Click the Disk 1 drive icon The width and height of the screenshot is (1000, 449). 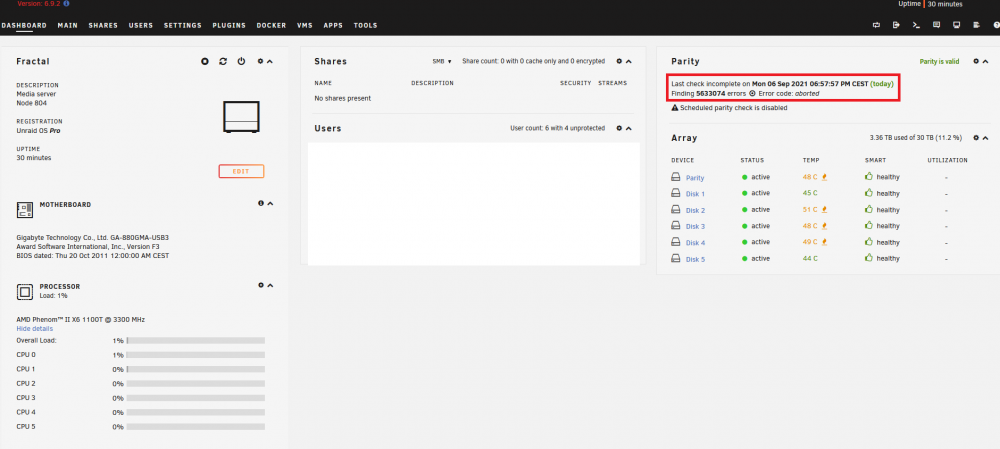tap(675, 193)
